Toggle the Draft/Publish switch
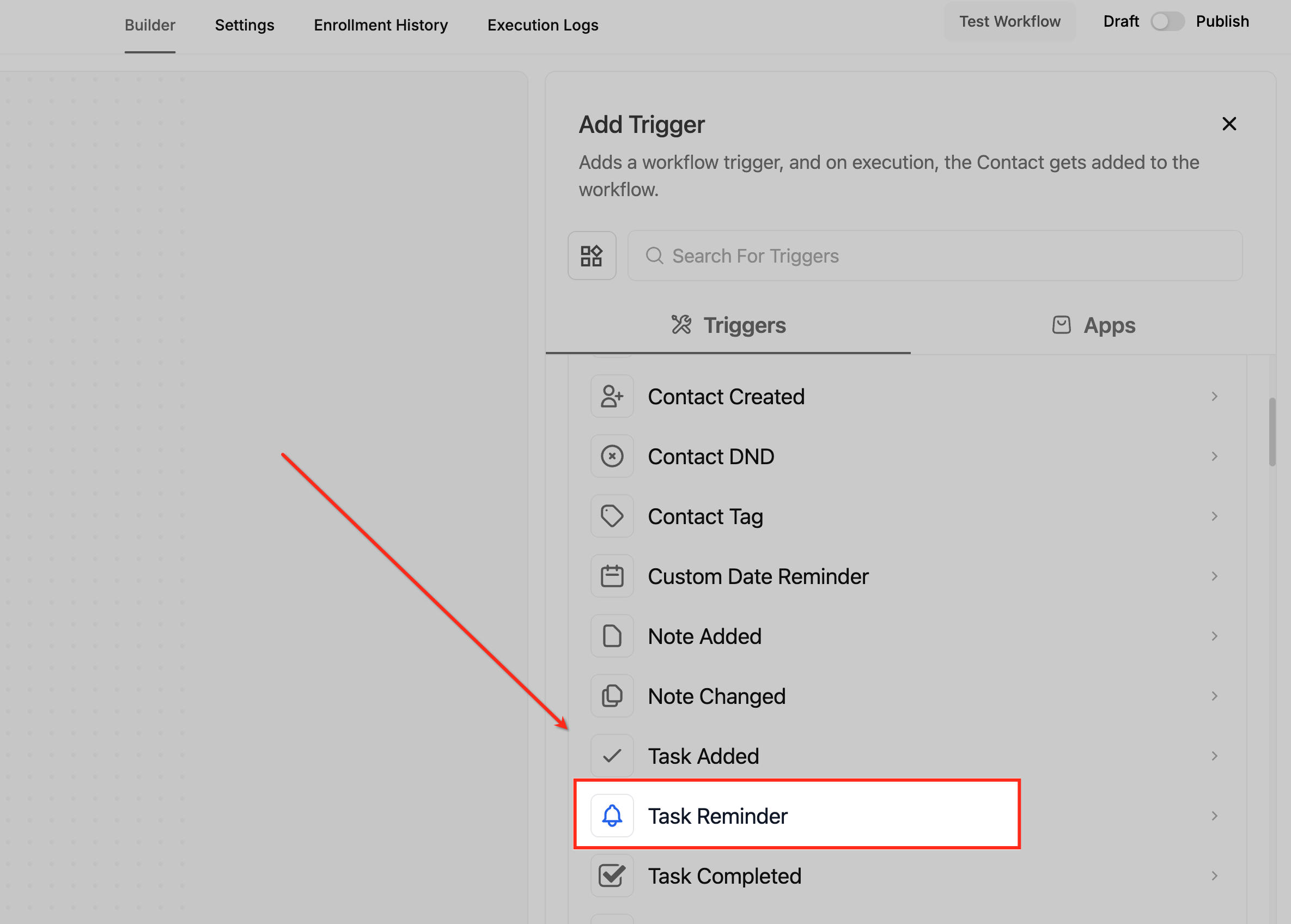1291x924 pixels. coord(1167,22)
